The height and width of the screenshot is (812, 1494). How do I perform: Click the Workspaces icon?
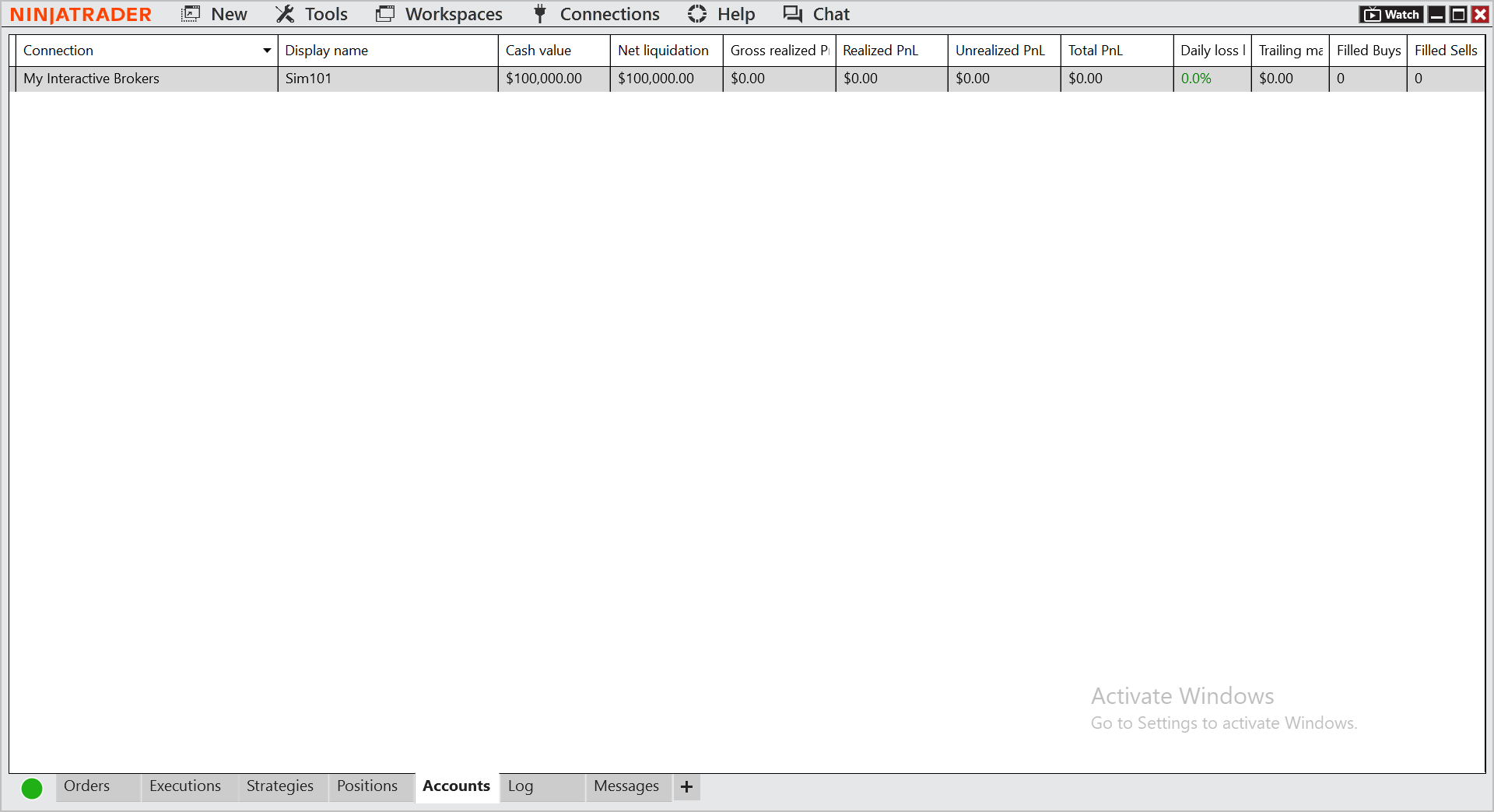(x=385, y=14)
